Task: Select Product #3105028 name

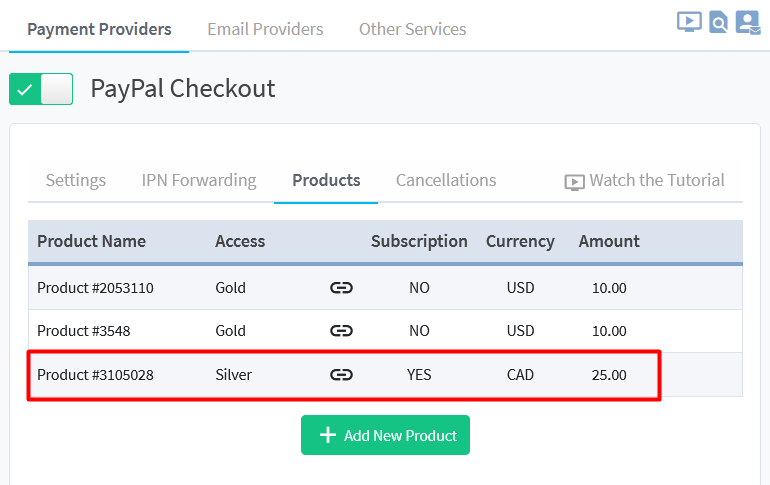Action: pyautogui.click(x=95, y=375)
